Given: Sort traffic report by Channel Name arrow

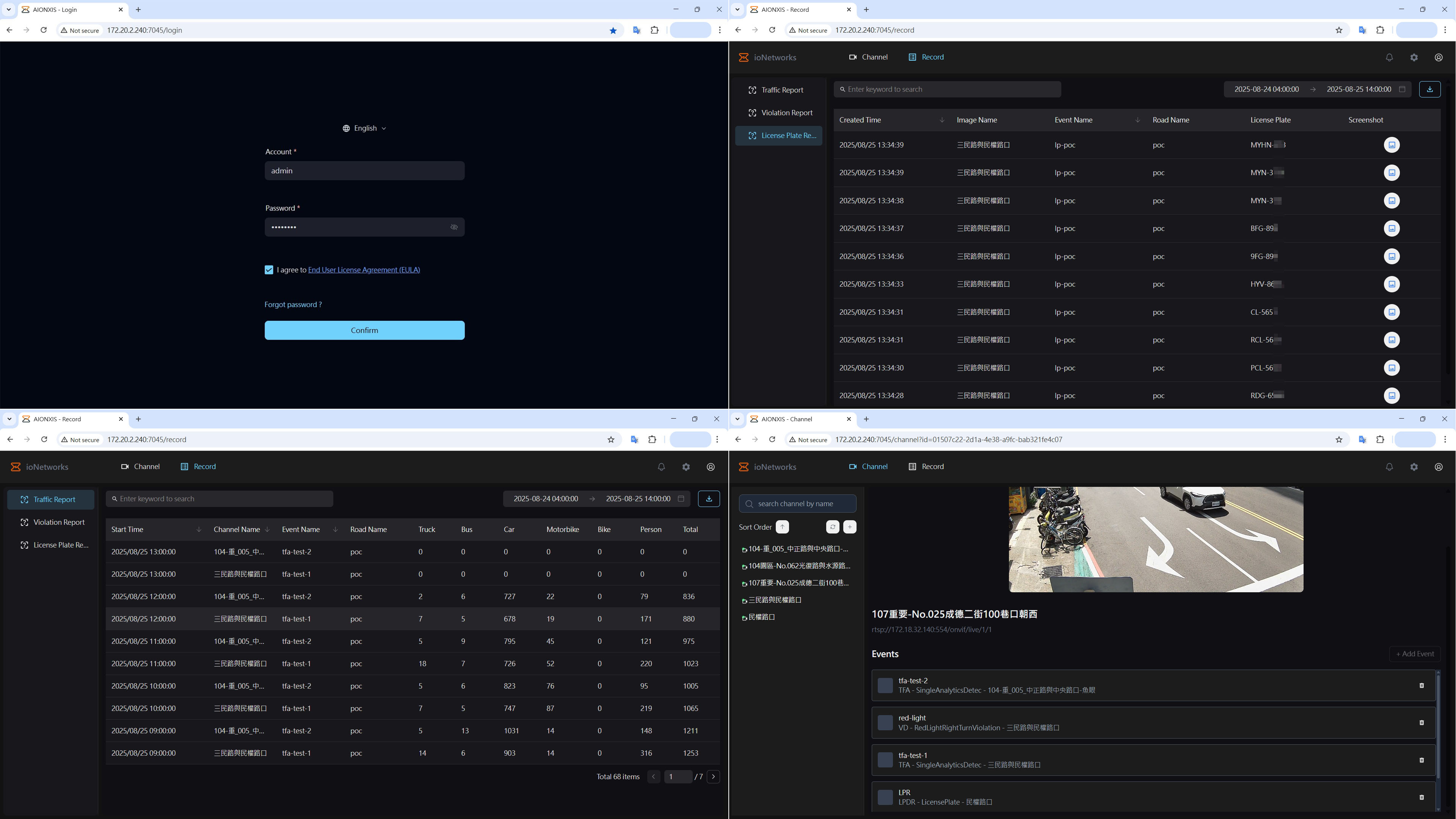Looking at the screenshot, I should click(267, 530).
